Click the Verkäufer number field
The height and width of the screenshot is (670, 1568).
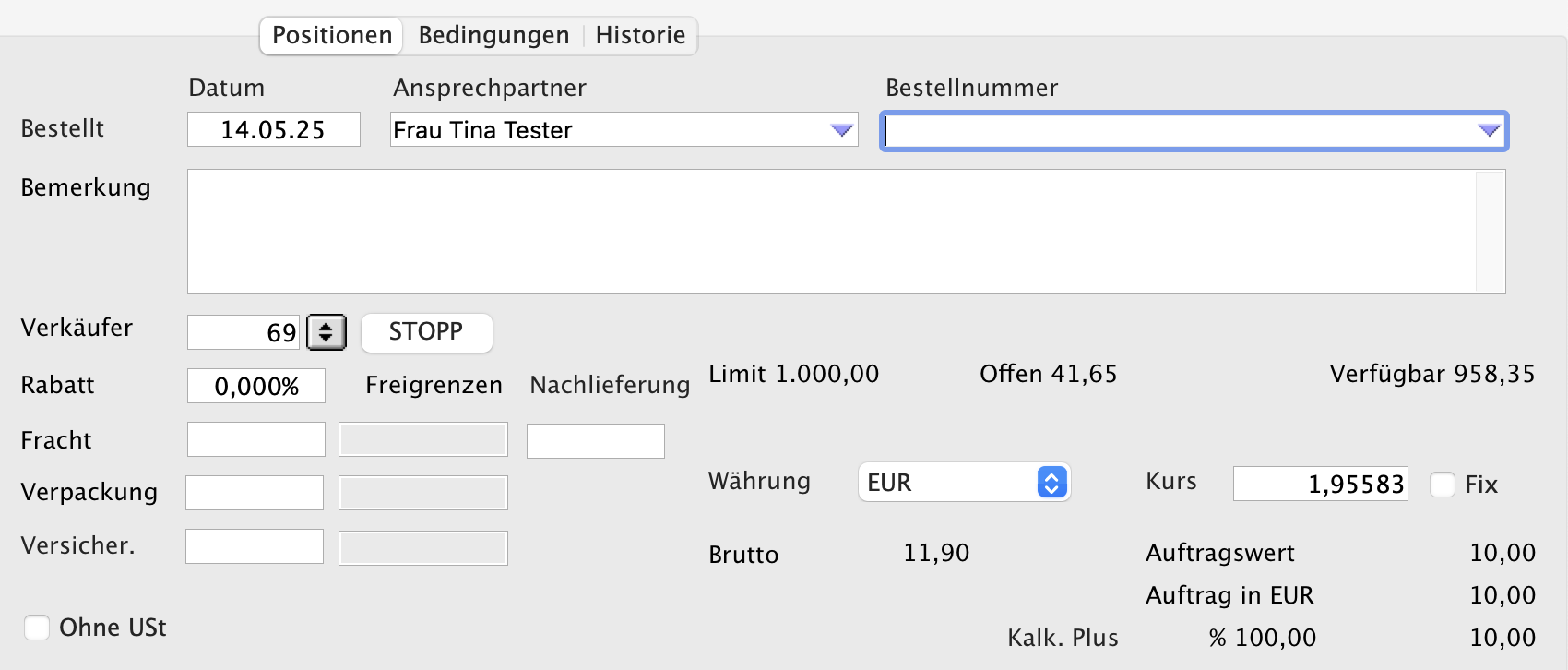[244, 332]
